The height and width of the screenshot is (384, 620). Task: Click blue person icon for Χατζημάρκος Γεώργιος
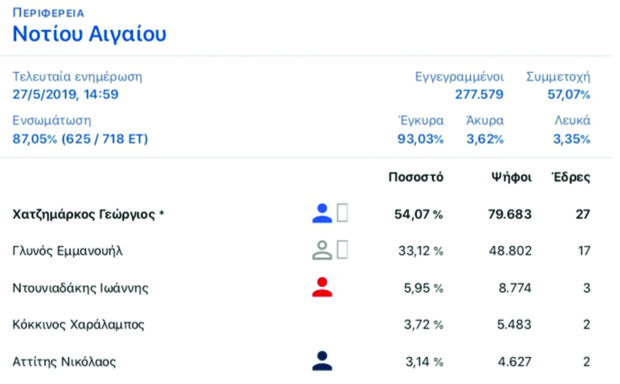[322, 214]
